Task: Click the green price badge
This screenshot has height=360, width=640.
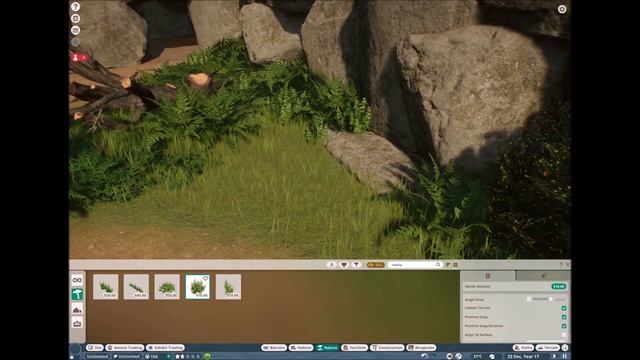Action: coord(559,287)
